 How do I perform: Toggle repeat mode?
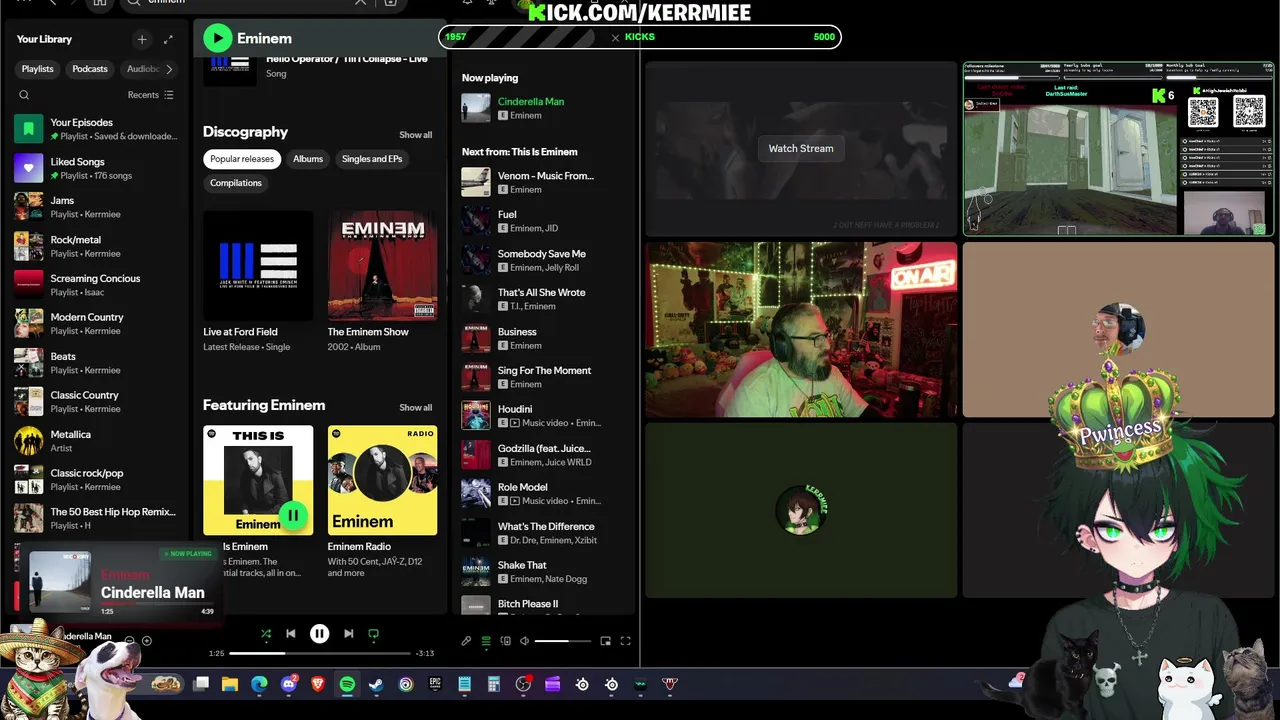click(373, 633)
